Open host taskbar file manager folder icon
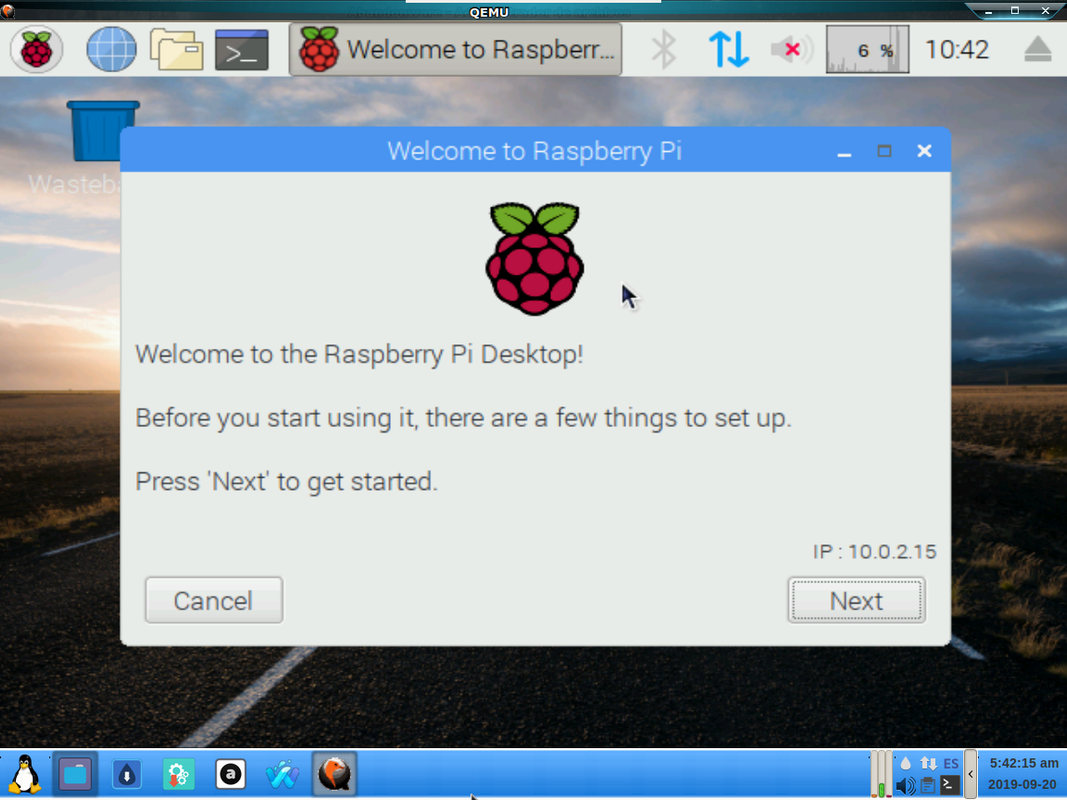This screenshot has width=1067, height=800. [x=75, y=774]
